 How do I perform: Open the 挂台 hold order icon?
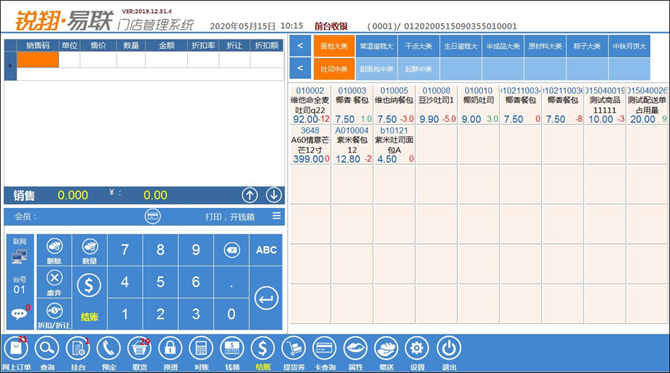click(78, 353)
